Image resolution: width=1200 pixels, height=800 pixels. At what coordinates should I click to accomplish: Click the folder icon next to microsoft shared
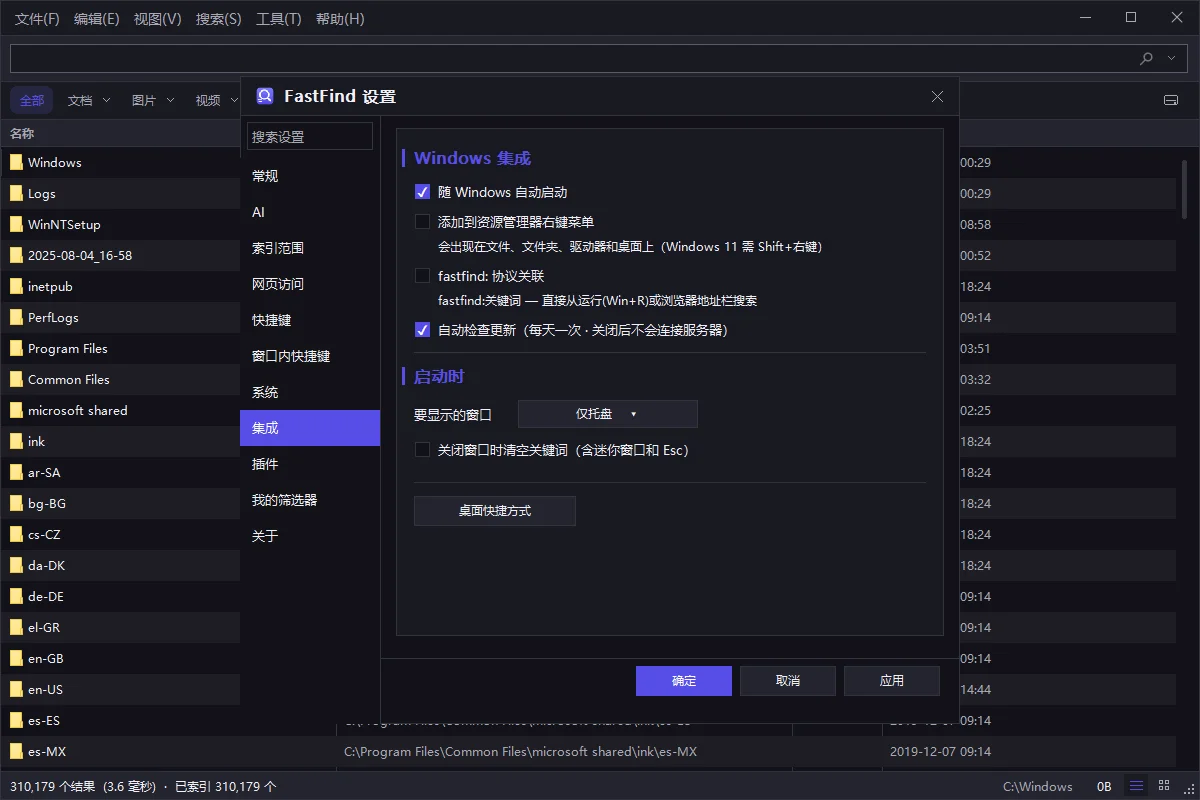tap(16, 410)
